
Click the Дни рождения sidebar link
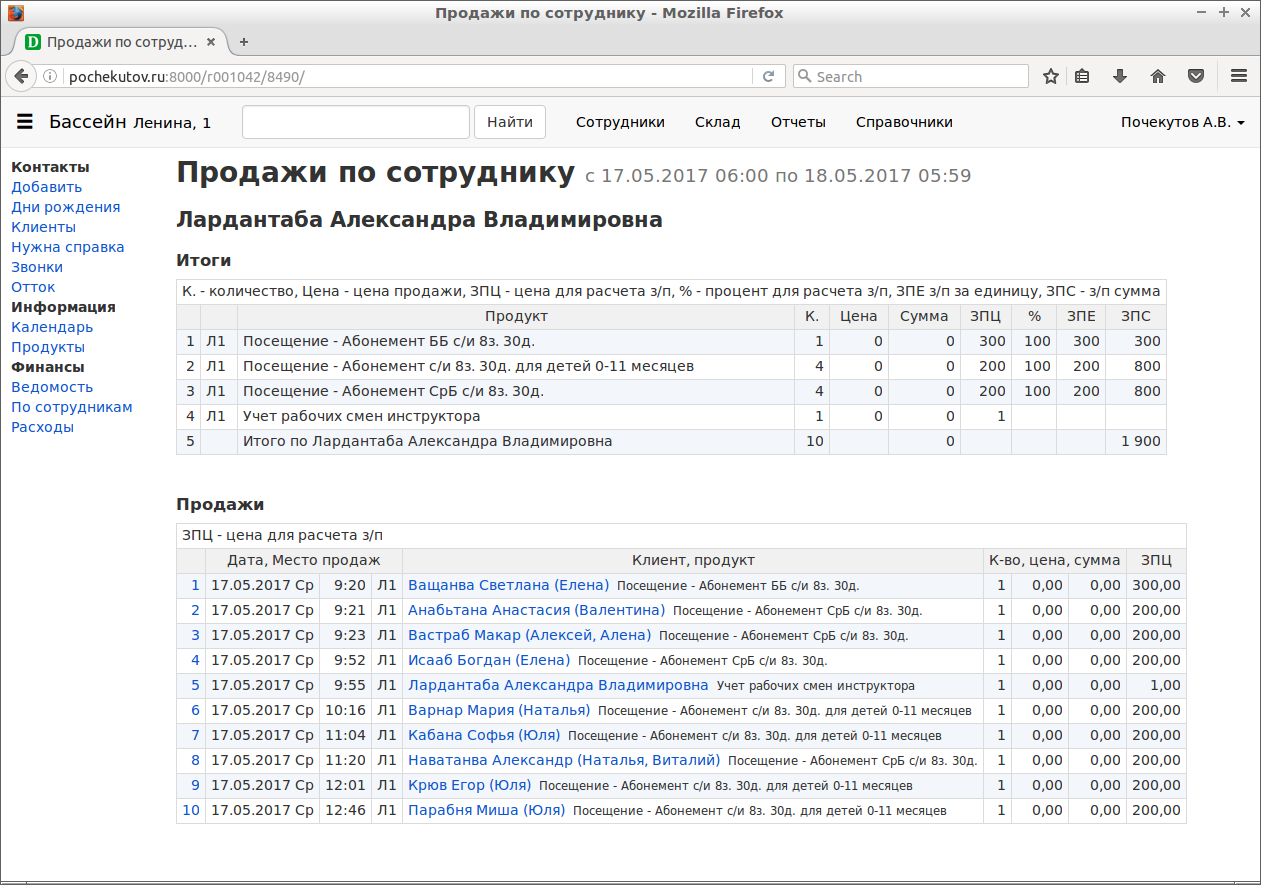coord(65,207)
